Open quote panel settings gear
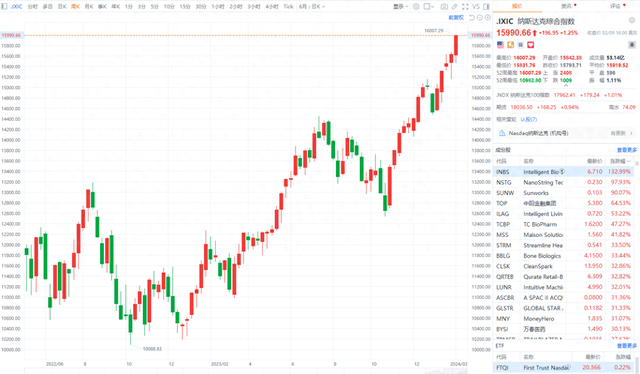 tap(632, 20)
